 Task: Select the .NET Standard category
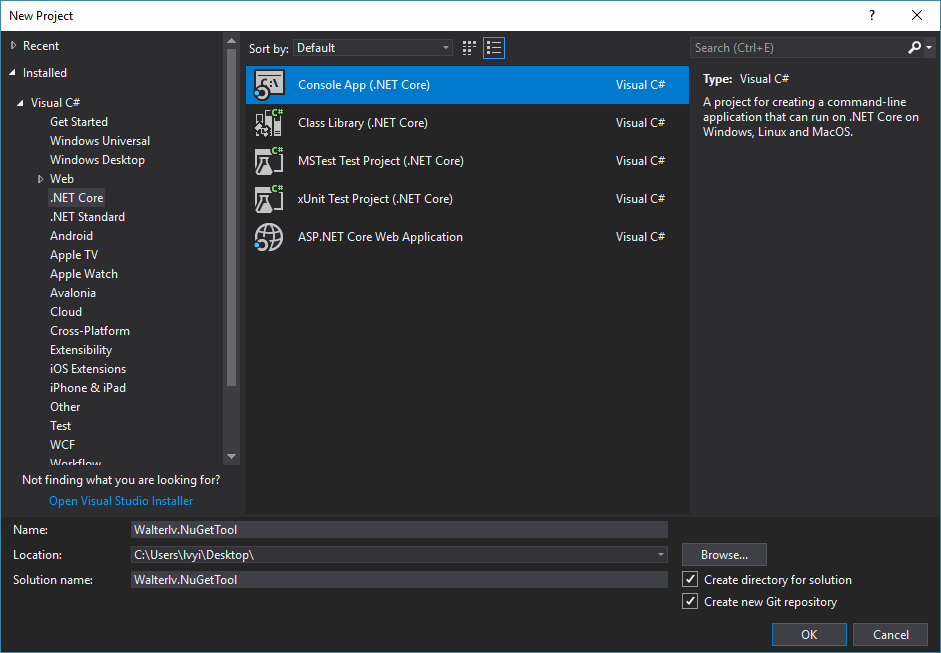pyautogui.click(x=87, y=217)
